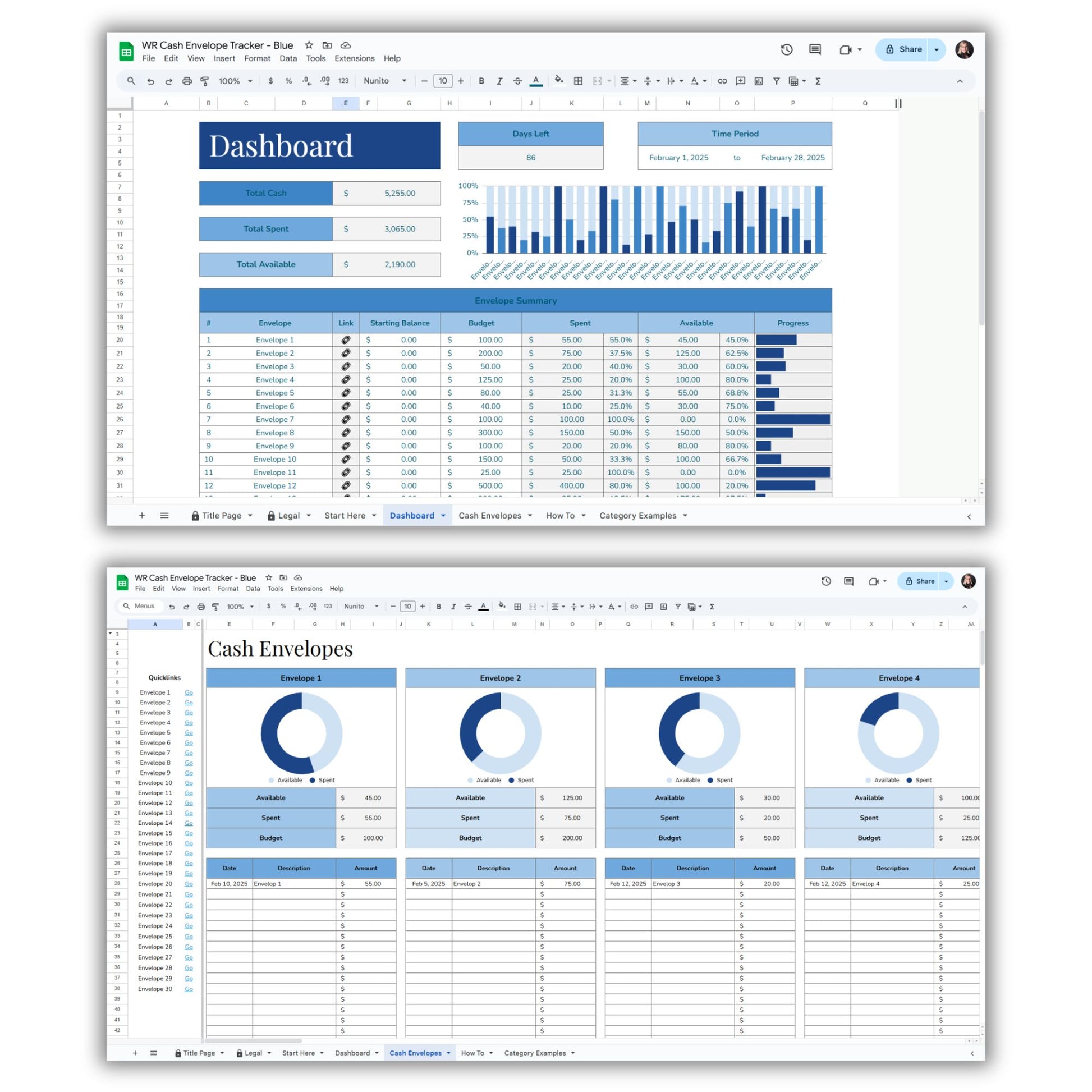Viewport: 1092px width, 1092px height.
Task: Open version history clock icon
Action: 786,50
